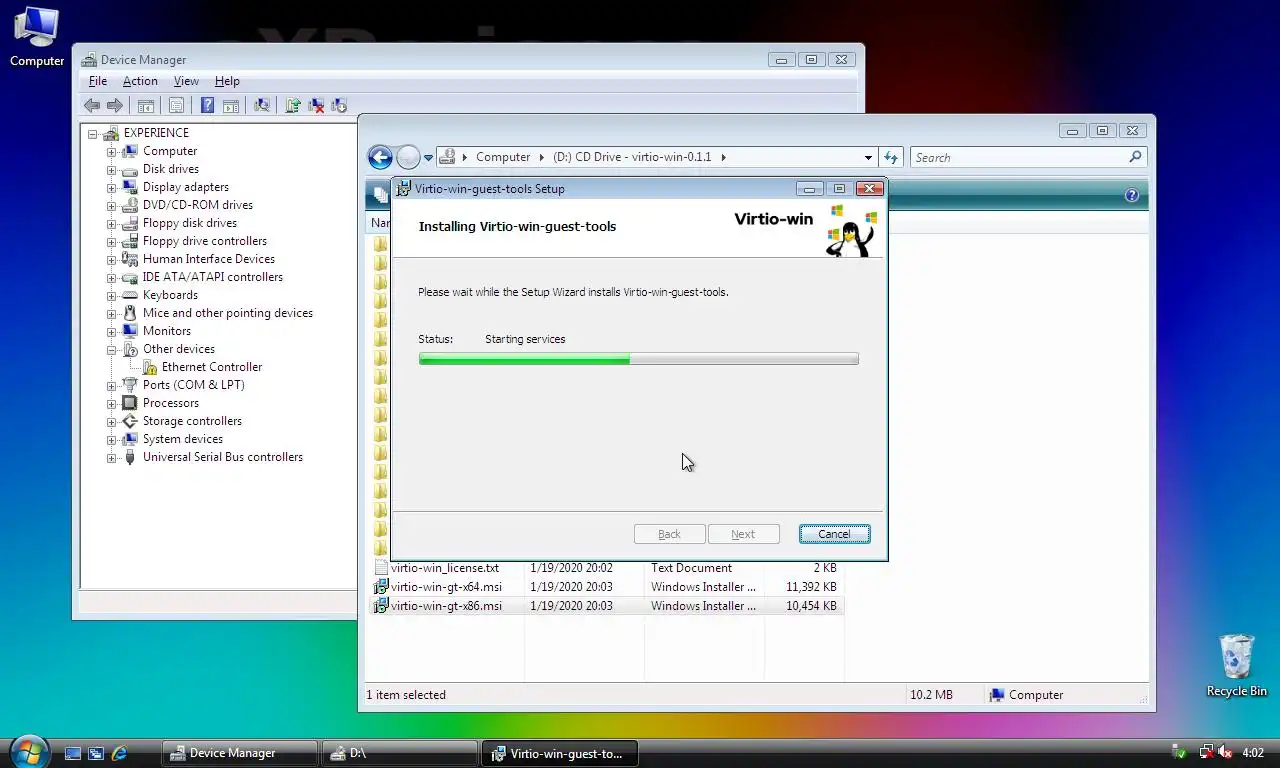Open the Computer desktop icon
Screen dimensions: 1280x768
coord(37,37)
